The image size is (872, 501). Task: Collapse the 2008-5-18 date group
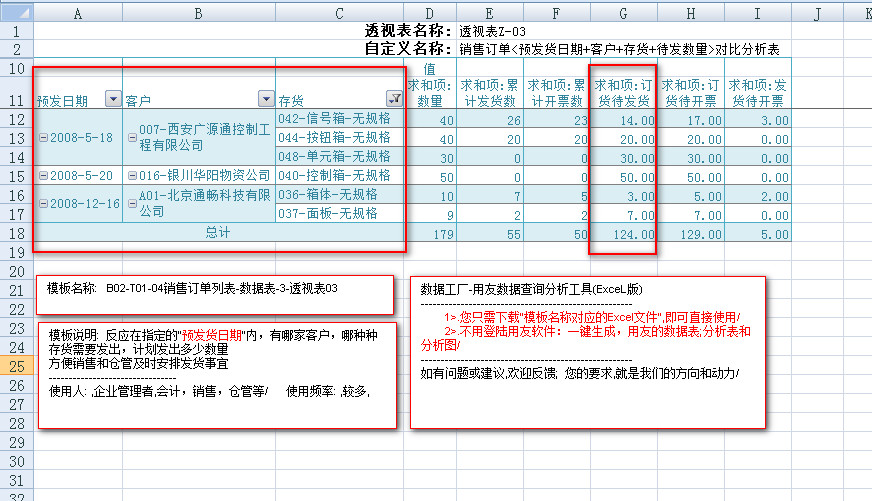pos(43,137)
